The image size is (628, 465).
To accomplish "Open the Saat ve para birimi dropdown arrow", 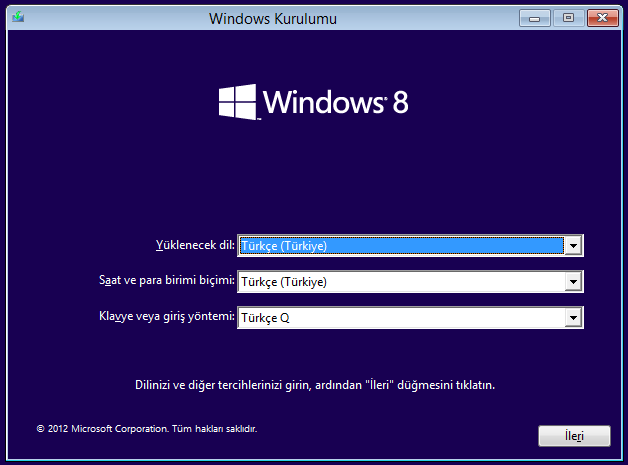I will click(x=573, y=282).
